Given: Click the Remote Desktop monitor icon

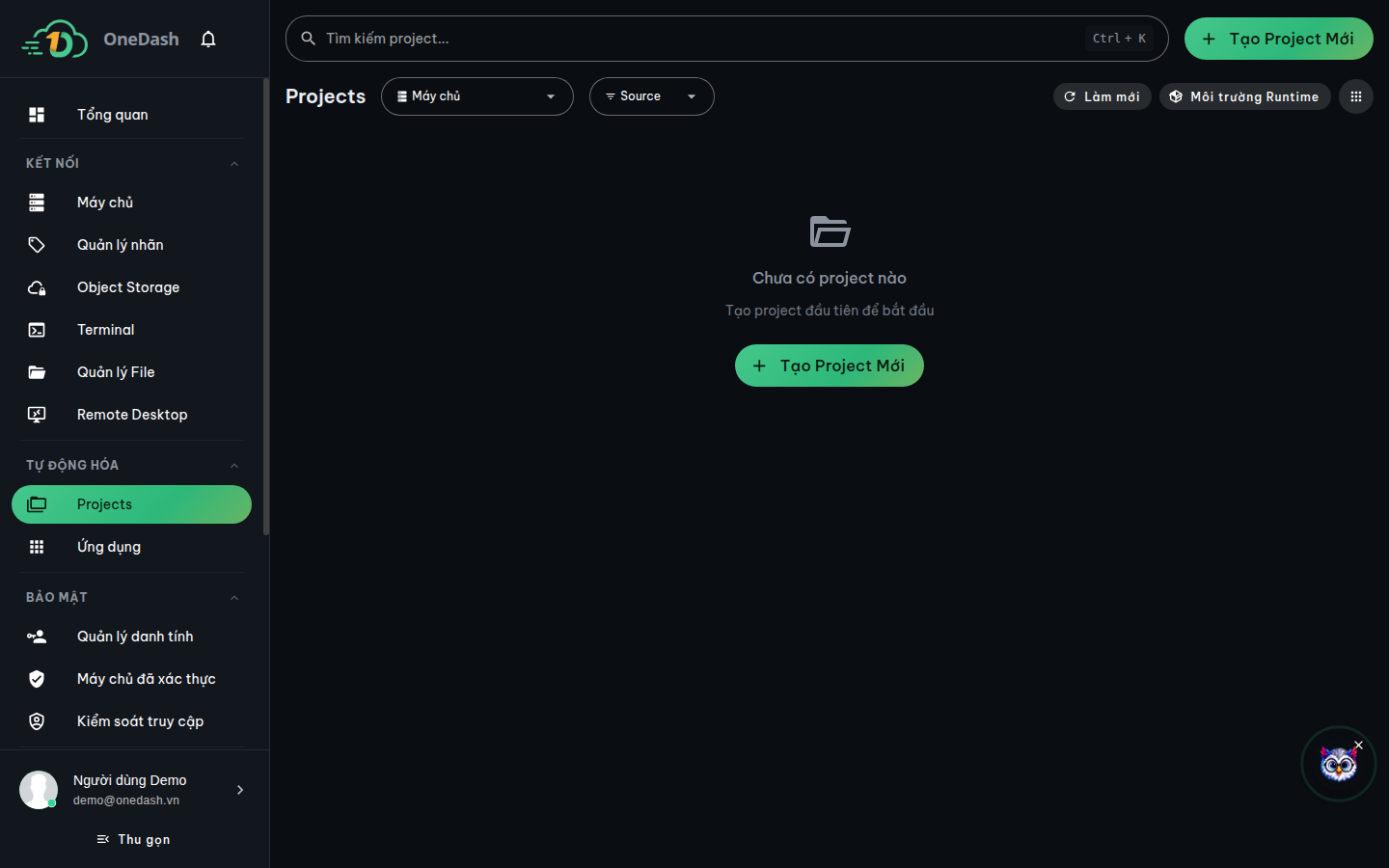Looking at the screenshot, I should [x=37, y=415].
